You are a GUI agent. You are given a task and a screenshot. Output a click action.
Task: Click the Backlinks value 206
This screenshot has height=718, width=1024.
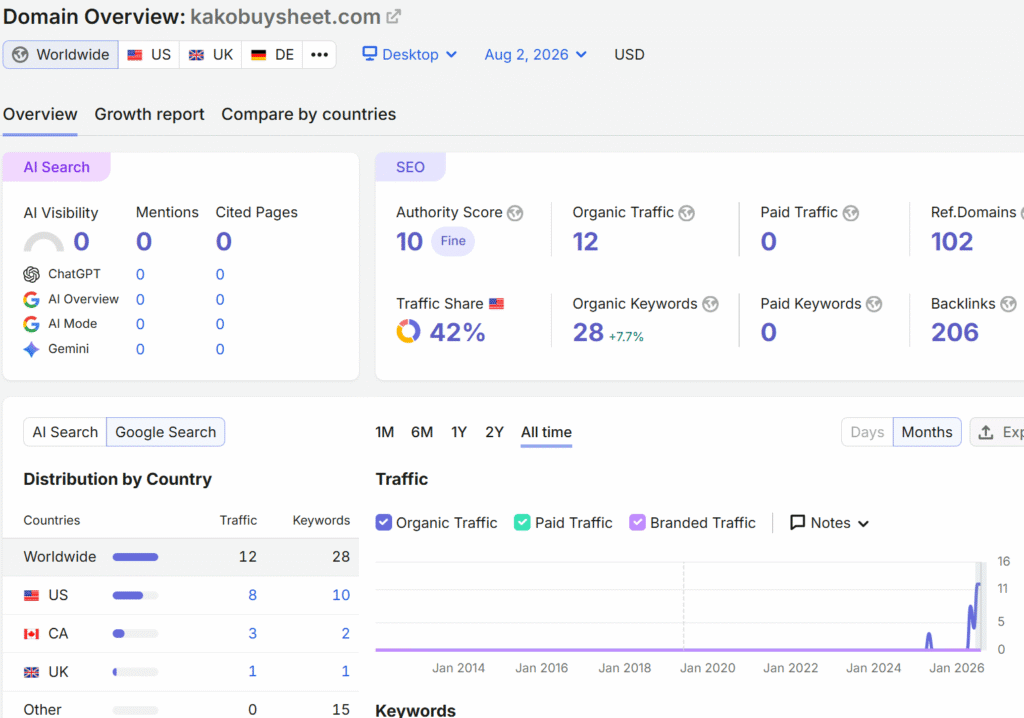(955, 333)
